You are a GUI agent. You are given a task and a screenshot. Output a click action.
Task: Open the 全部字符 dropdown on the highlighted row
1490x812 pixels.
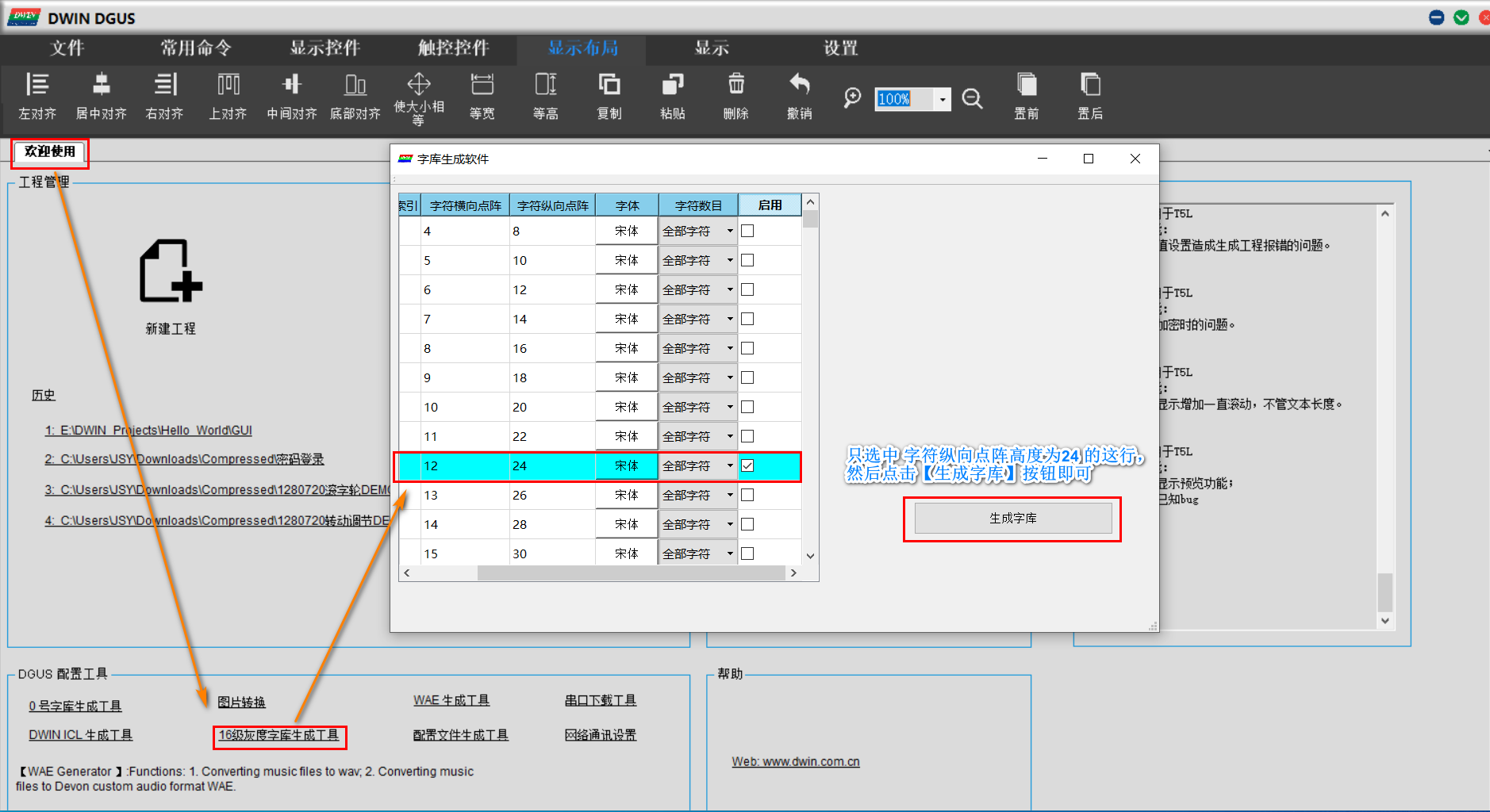[729, 466]
